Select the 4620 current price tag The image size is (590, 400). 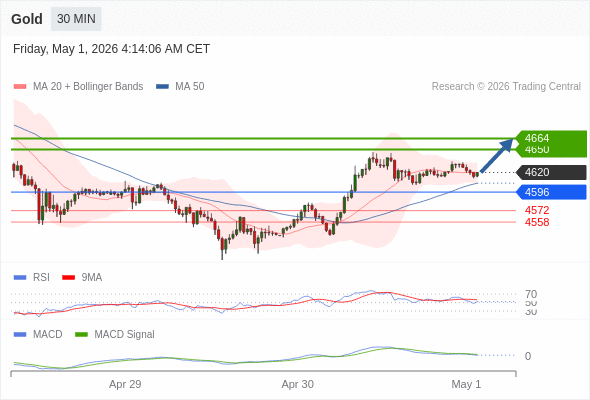point(550,172)
